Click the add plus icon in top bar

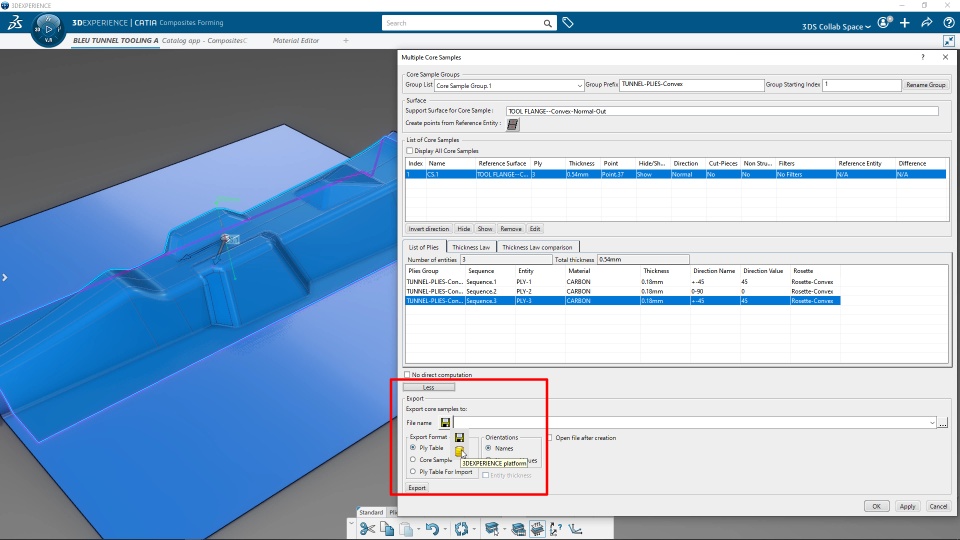click(x=905, y=23)
